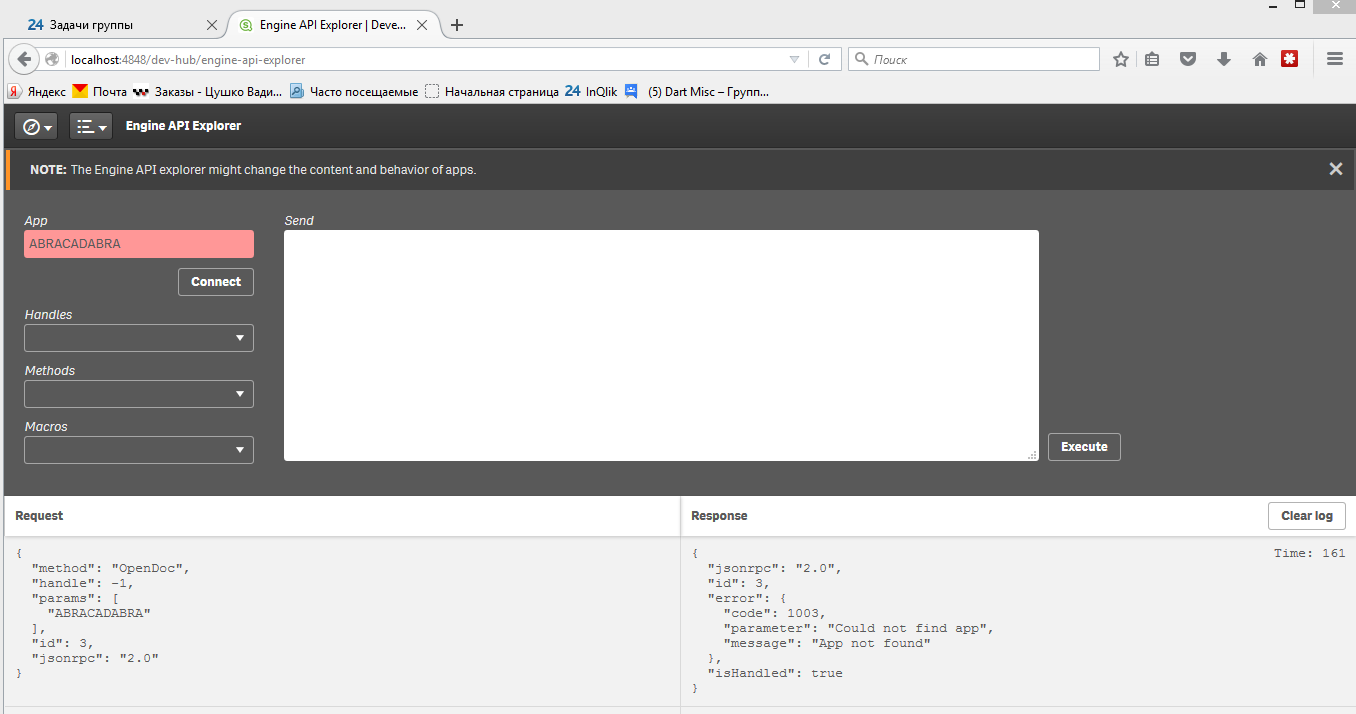Screen dimensions: 1356x714
Task: Execute the API request
Action: tap(1084, 446)
